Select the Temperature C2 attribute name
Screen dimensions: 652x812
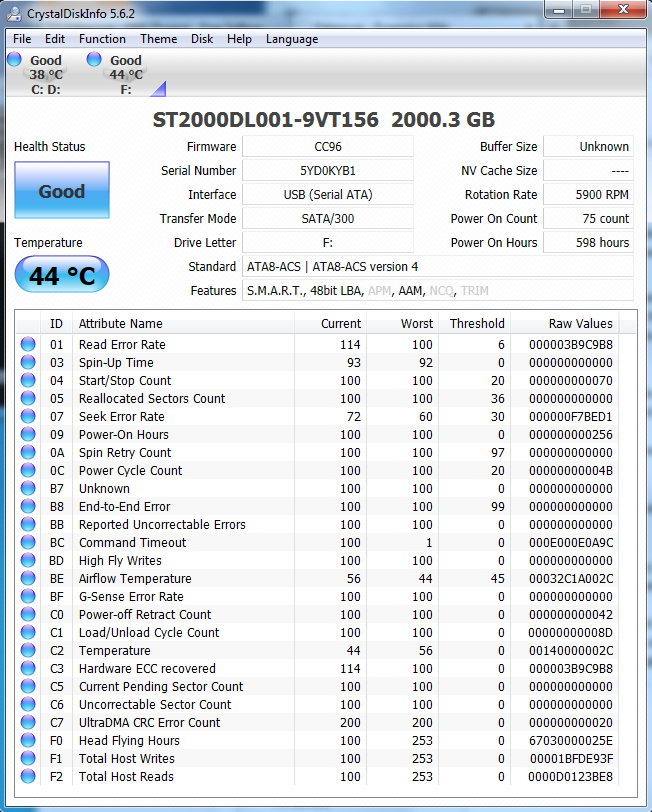click(x=114, y=650)
